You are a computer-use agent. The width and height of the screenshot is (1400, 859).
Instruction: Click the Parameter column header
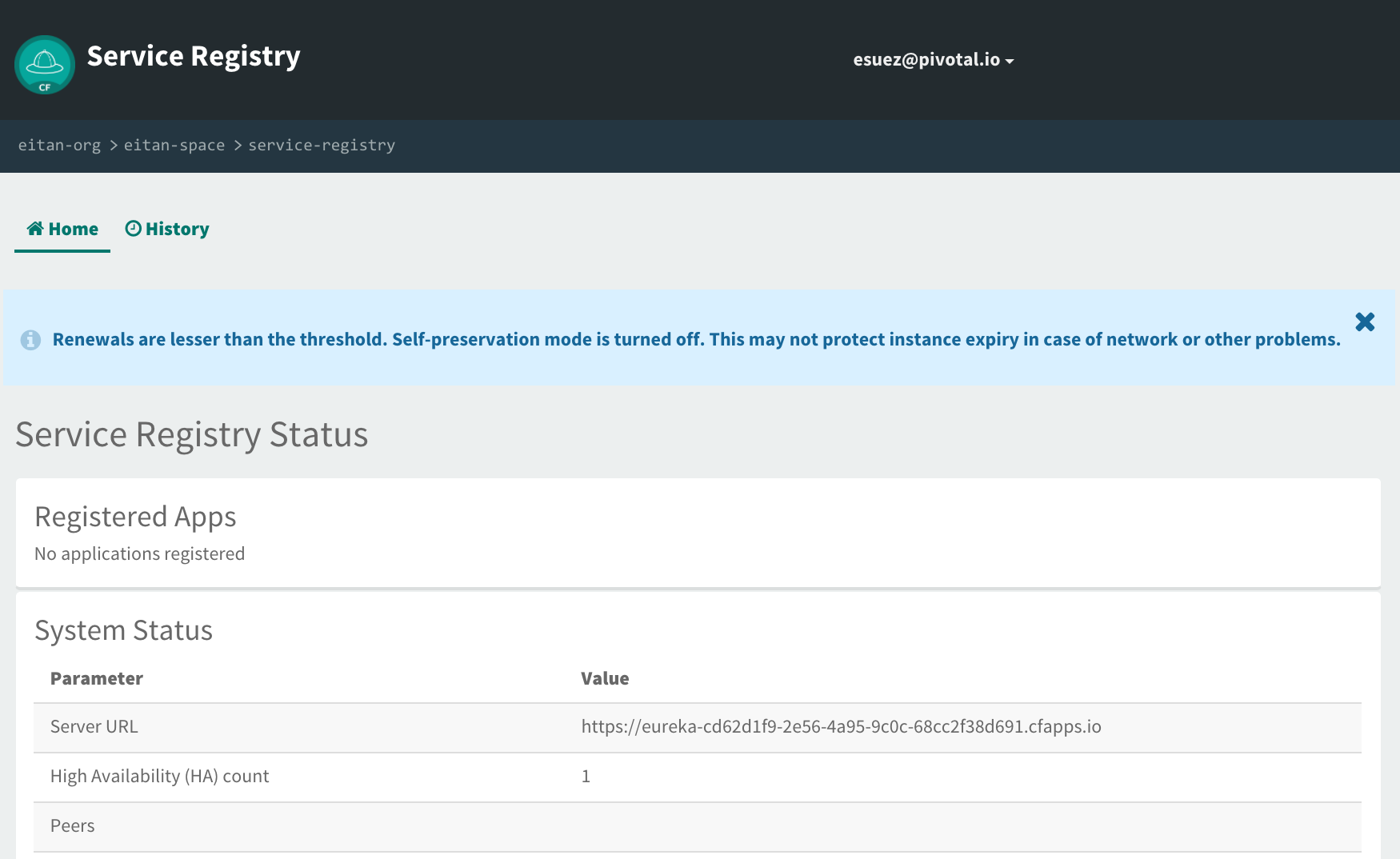coord(97,678)
